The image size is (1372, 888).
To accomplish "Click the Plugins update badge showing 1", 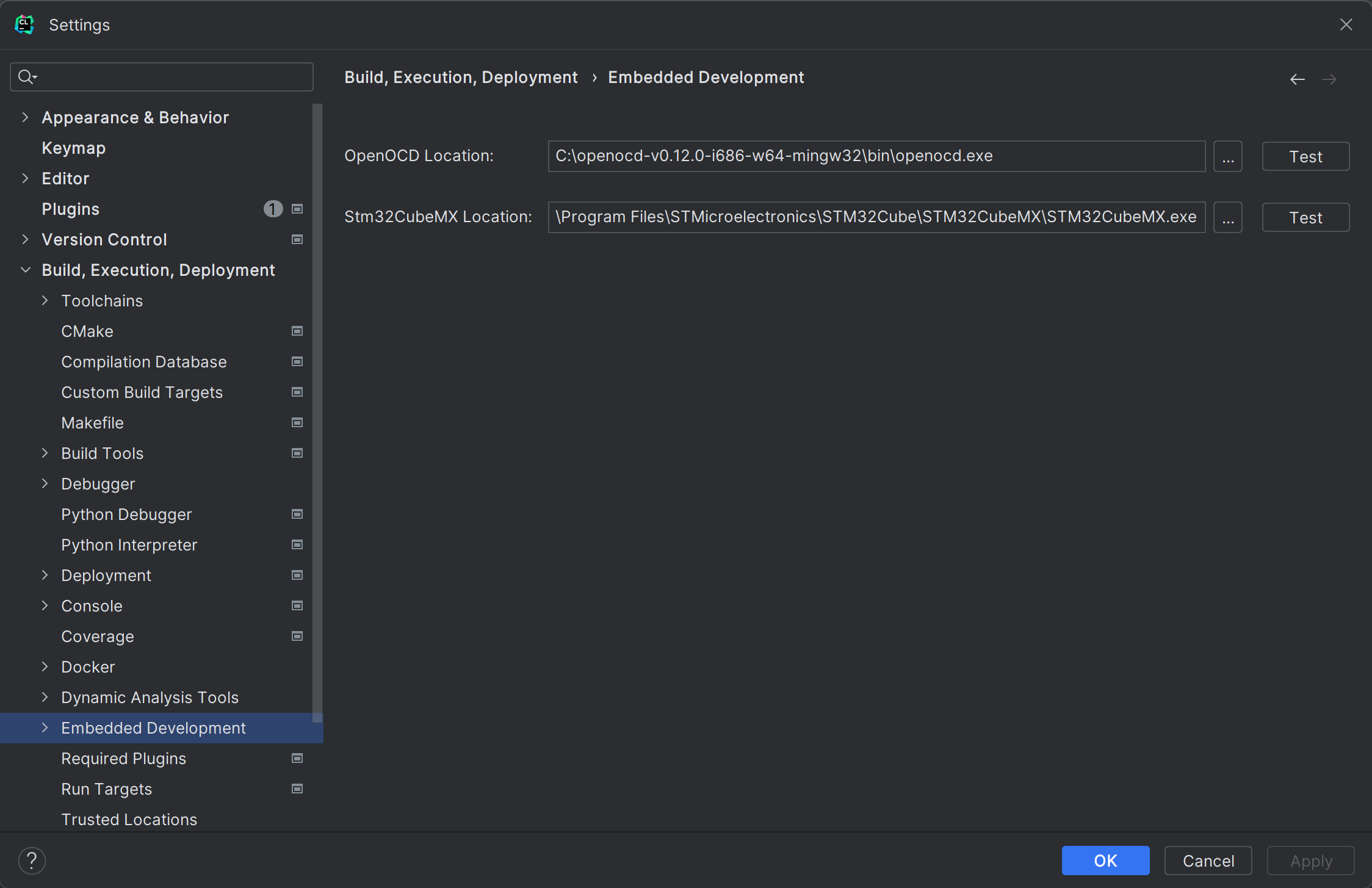I will point(273,209).
